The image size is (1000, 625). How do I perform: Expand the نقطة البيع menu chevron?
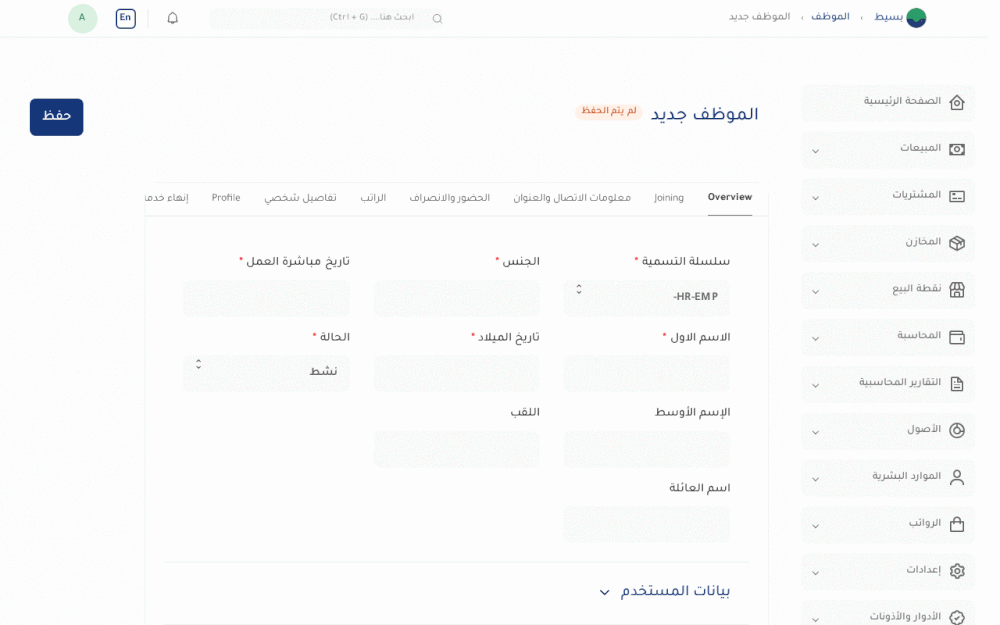pos(815,292)
